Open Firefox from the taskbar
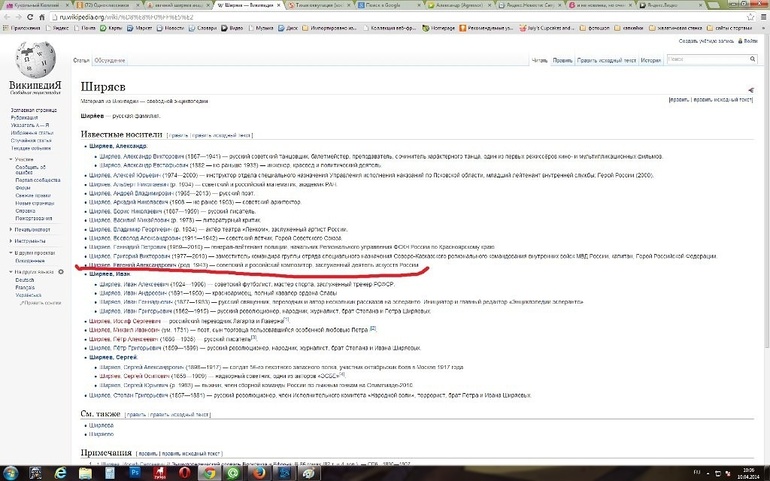Viewport: 770px width, 481px height. [258, 473]
